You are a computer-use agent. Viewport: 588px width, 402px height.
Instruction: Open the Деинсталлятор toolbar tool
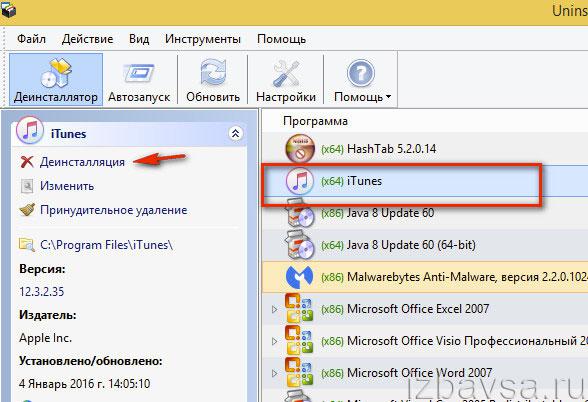point(56,79)
